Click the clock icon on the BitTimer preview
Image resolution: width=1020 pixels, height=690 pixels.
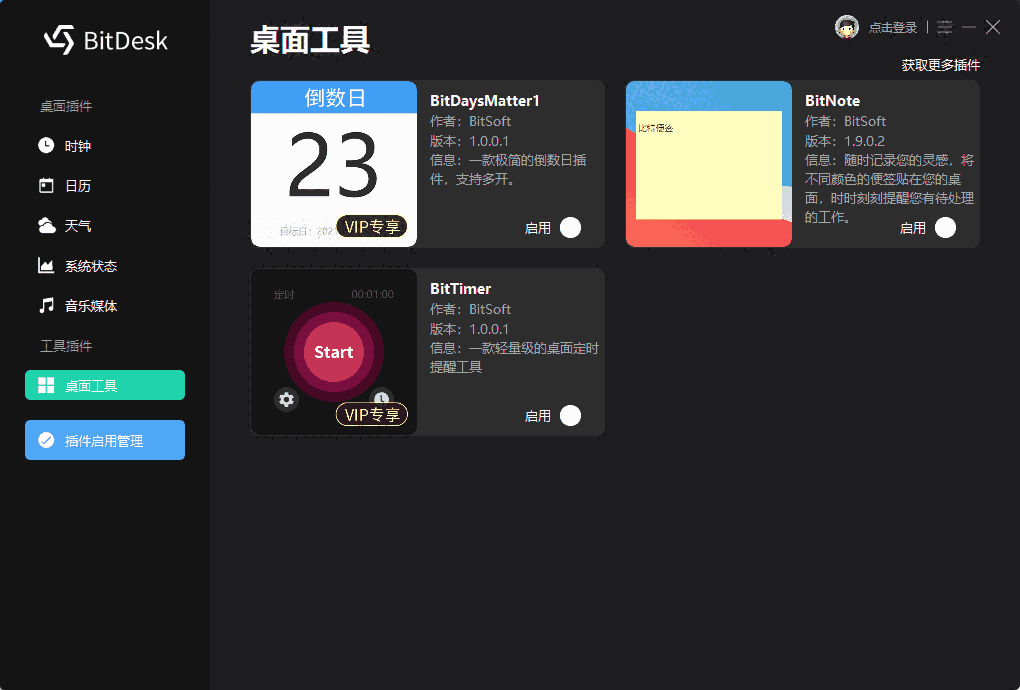click(381, 399)
